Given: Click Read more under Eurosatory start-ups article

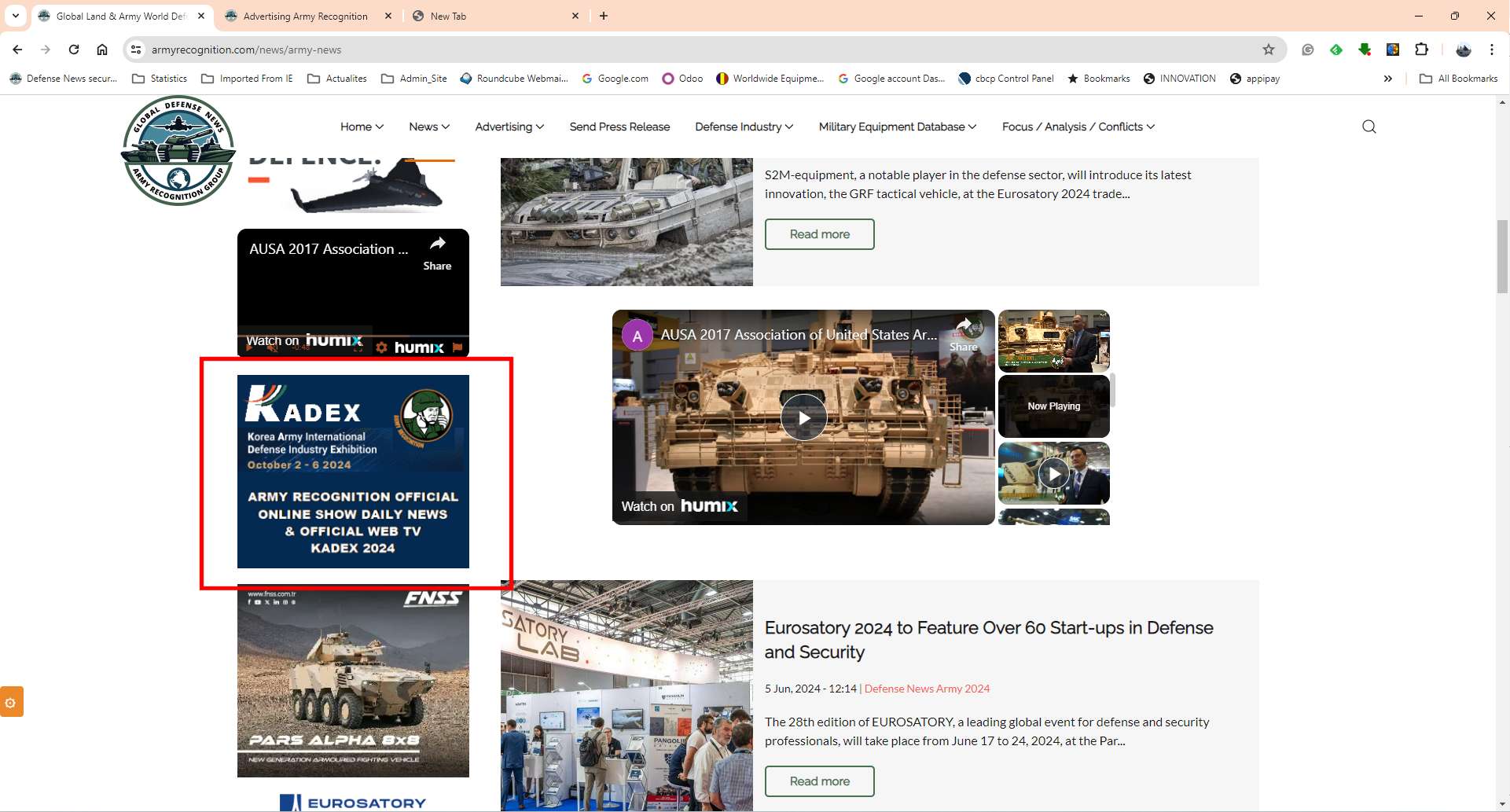Looking at the screenshot, I should [x=819, y=781].
